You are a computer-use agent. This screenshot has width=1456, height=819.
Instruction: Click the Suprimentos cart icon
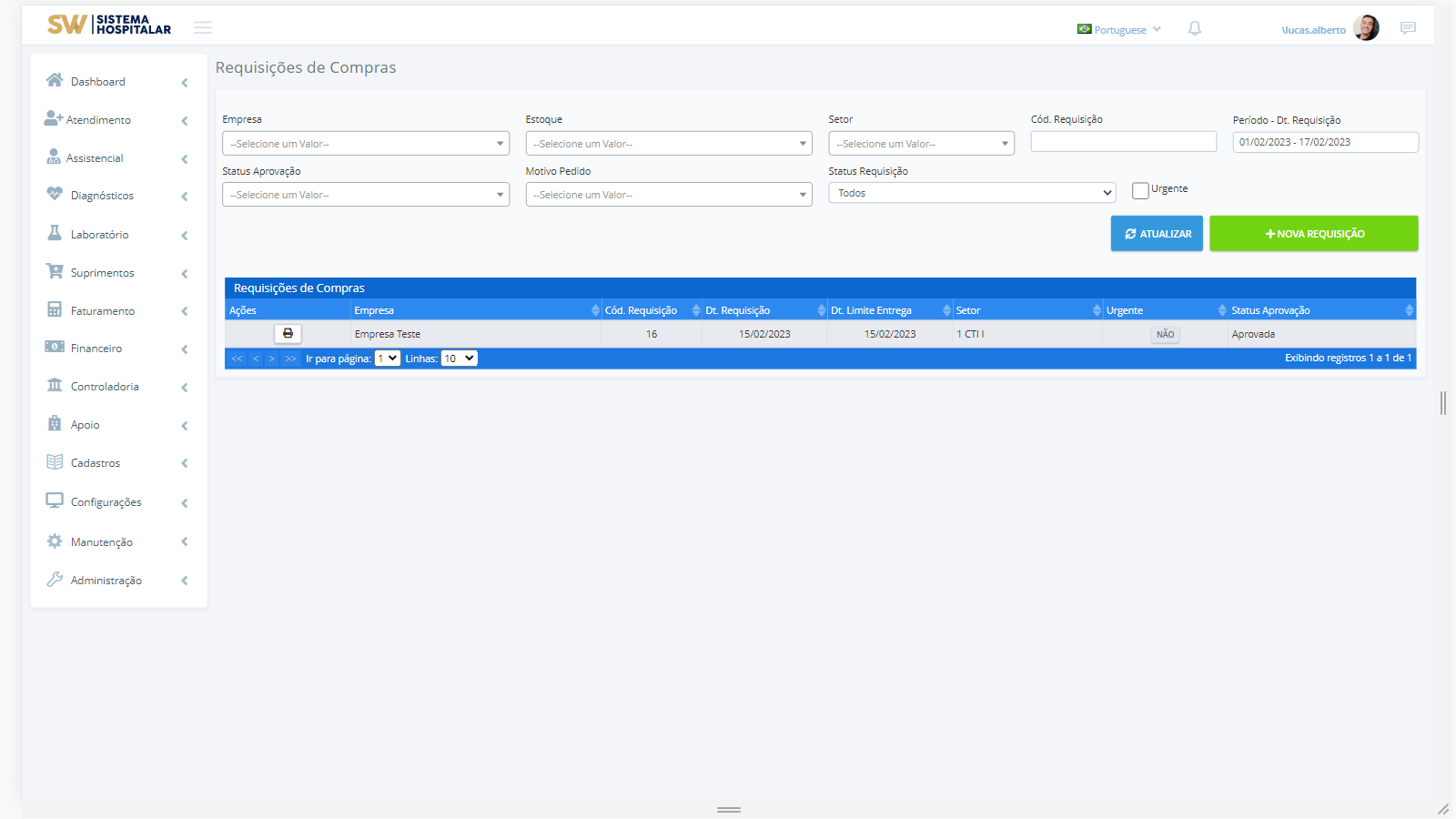[55, 272]
